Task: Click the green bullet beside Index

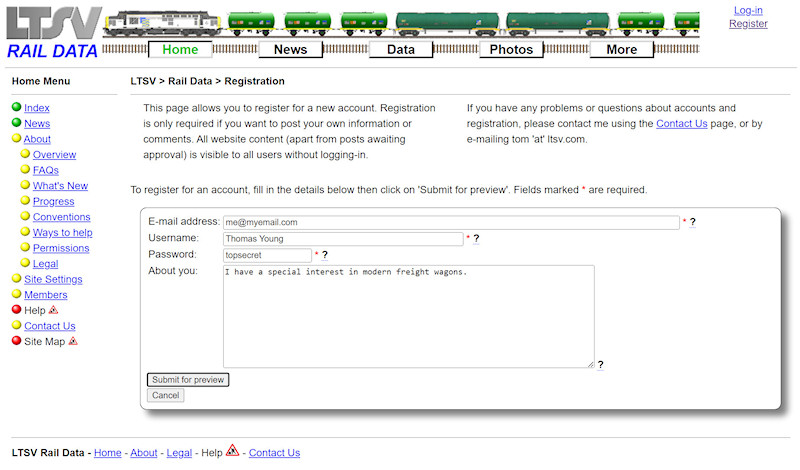Action: coord(16,108)
